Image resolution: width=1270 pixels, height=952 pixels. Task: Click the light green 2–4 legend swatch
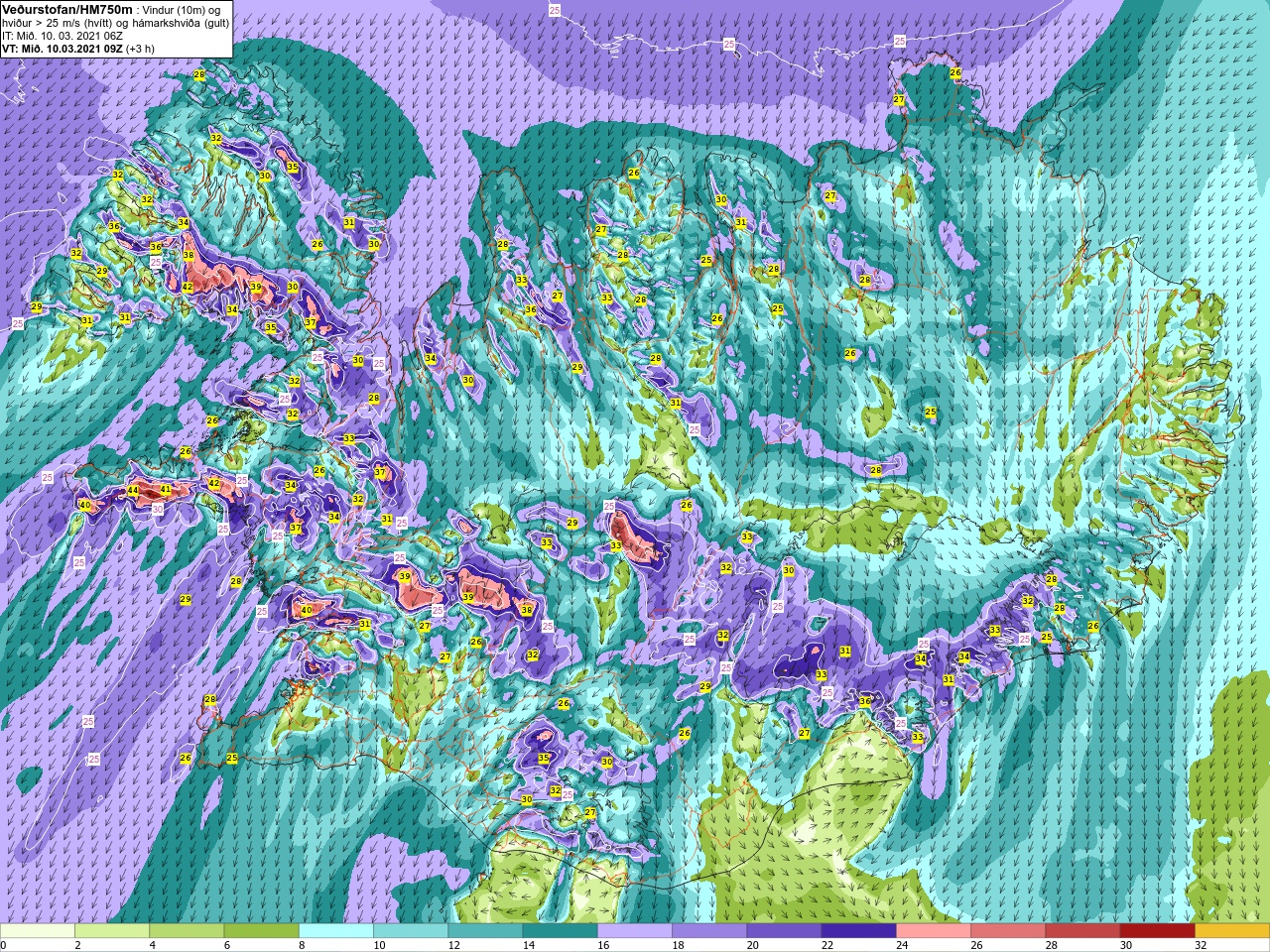coord(112,931)
